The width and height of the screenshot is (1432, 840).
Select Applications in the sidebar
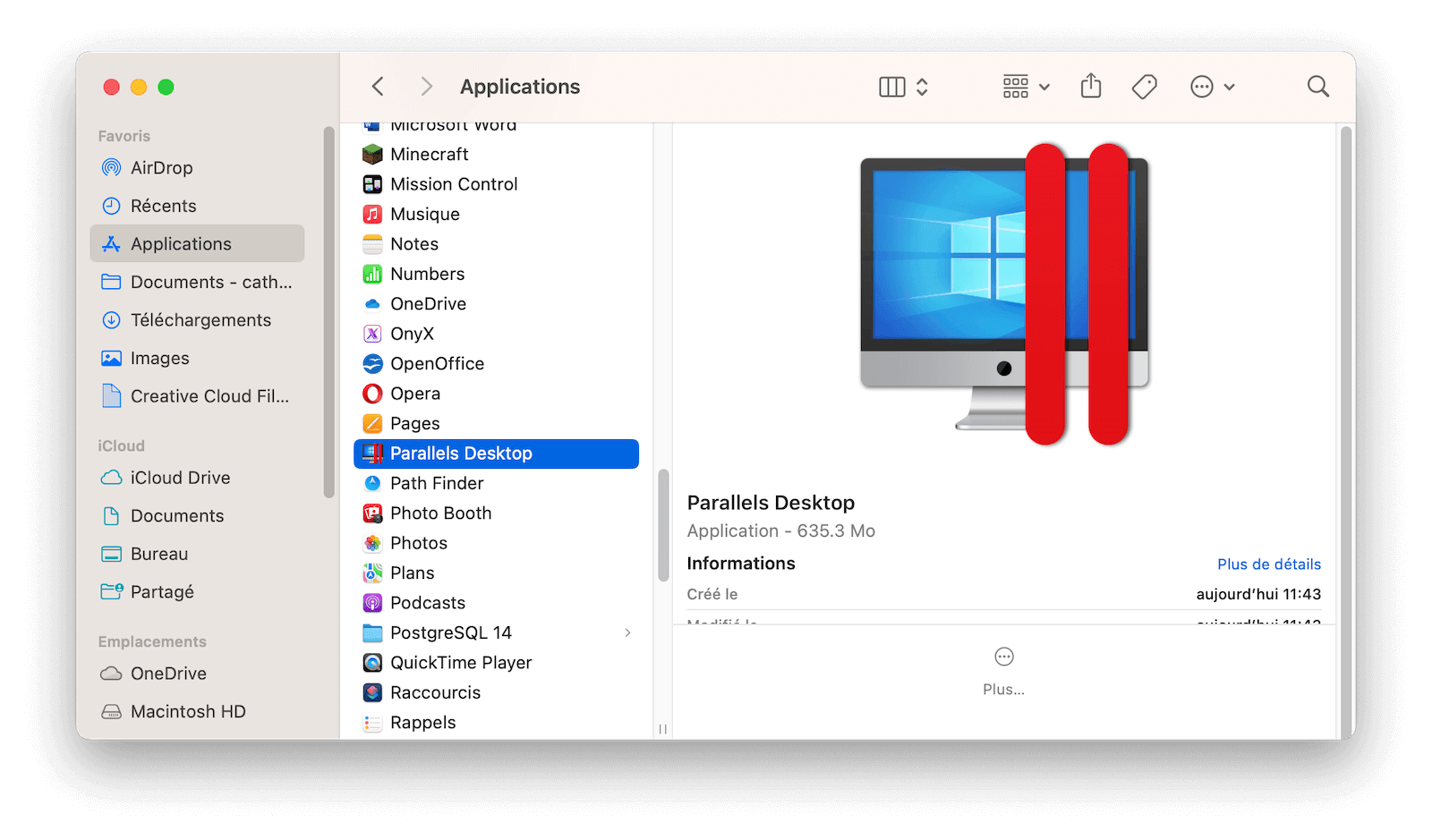coord(197,244)
